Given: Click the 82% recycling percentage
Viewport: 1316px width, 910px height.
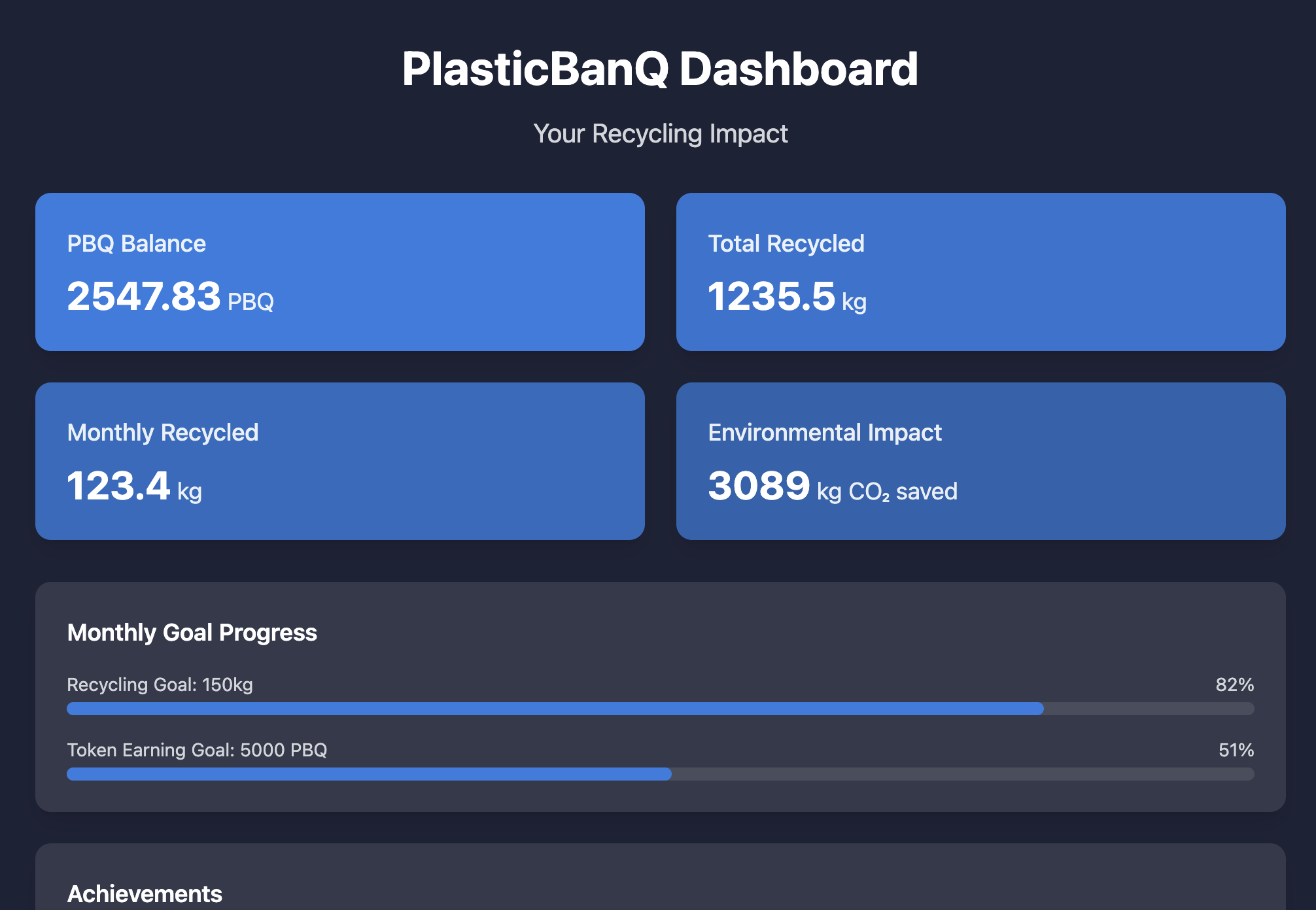Looking at the screenshot, I should tap(1234, 685).
